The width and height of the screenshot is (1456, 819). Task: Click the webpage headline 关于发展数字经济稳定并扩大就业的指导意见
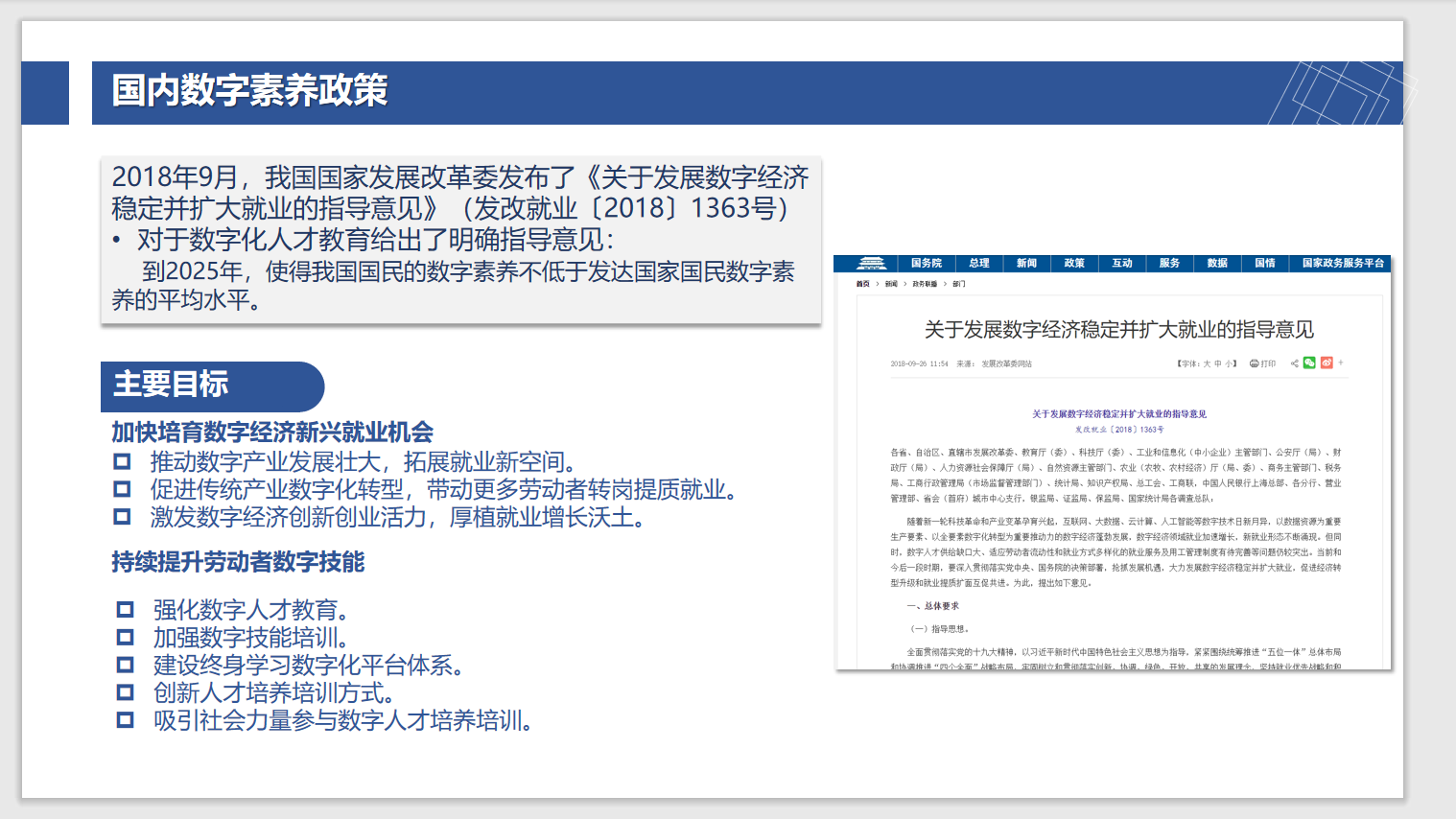1118,330
